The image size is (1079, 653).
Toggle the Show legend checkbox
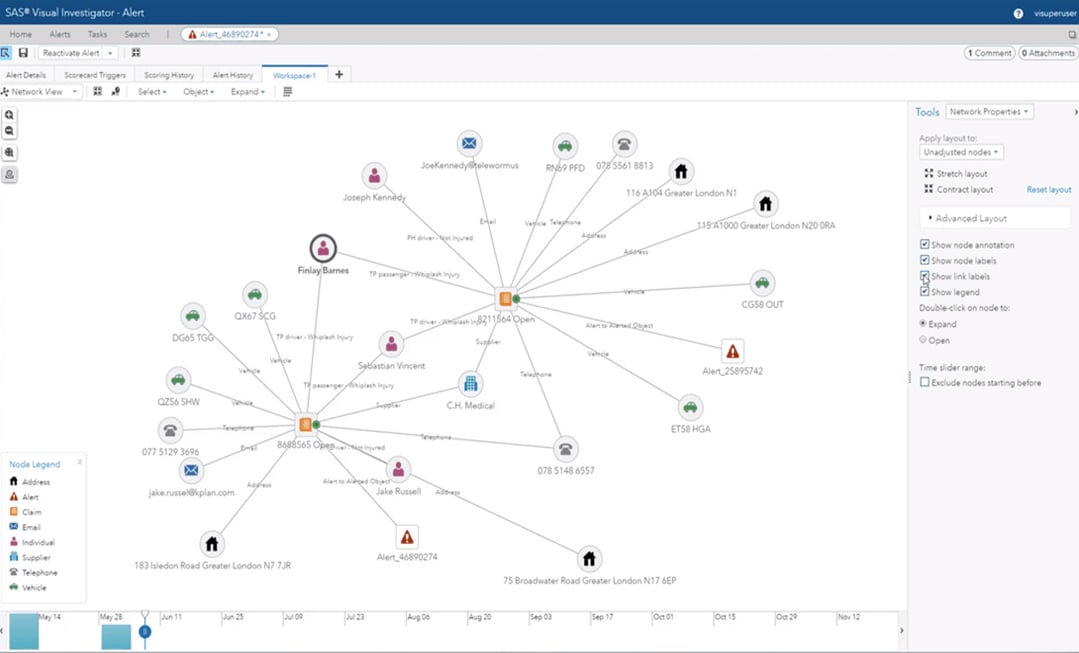[x=924, y=291]
